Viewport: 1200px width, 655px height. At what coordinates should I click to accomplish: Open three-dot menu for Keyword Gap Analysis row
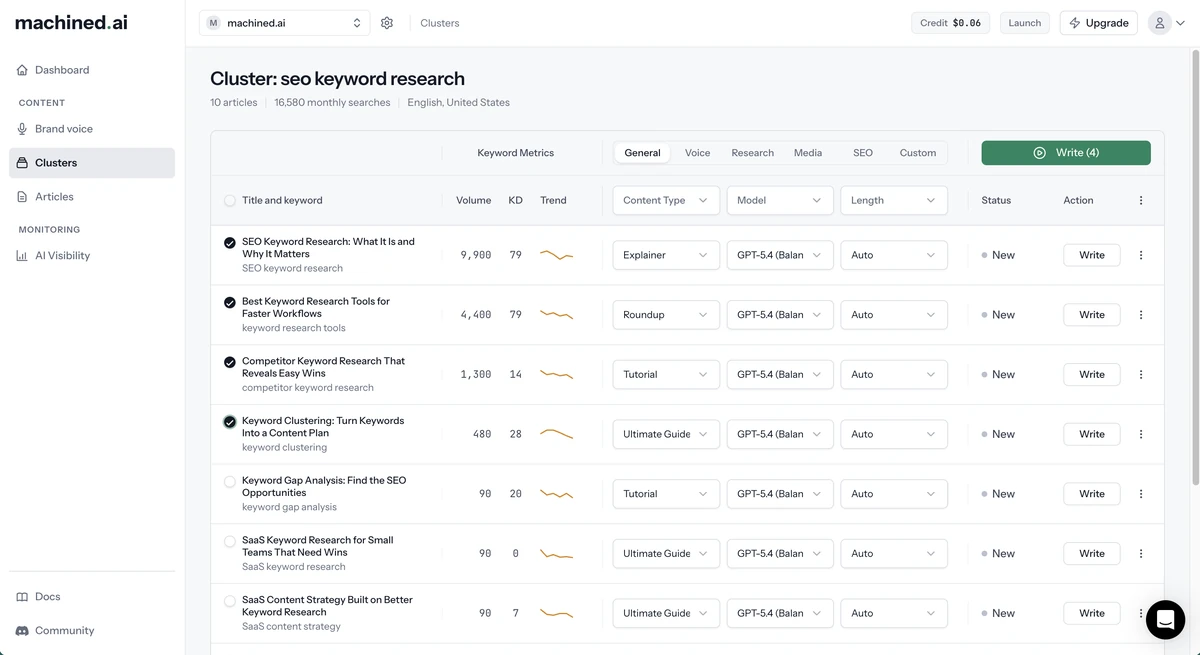pyautogui.click(x=1141, y=494)
